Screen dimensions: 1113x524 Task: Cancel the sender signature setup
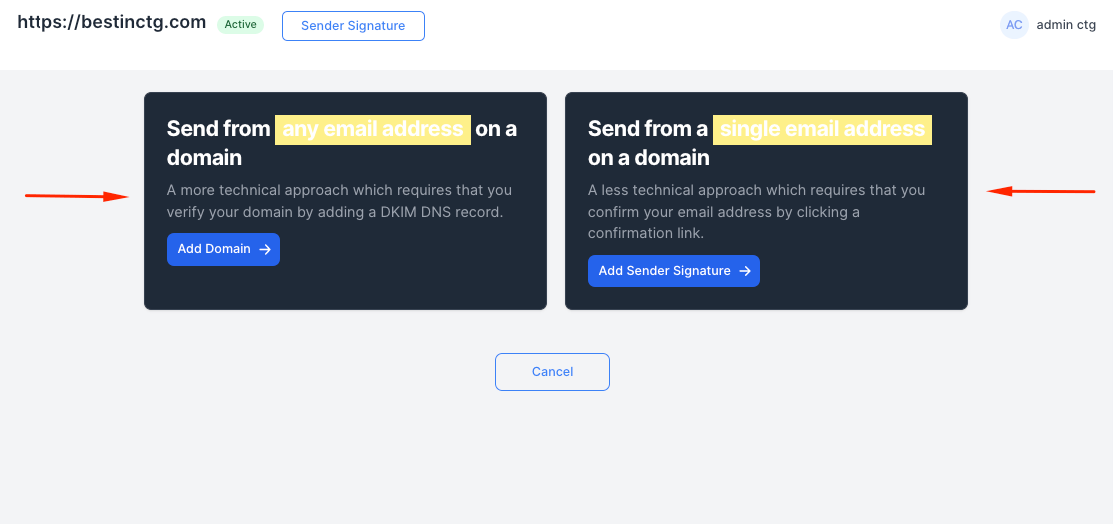pos(552,372)
